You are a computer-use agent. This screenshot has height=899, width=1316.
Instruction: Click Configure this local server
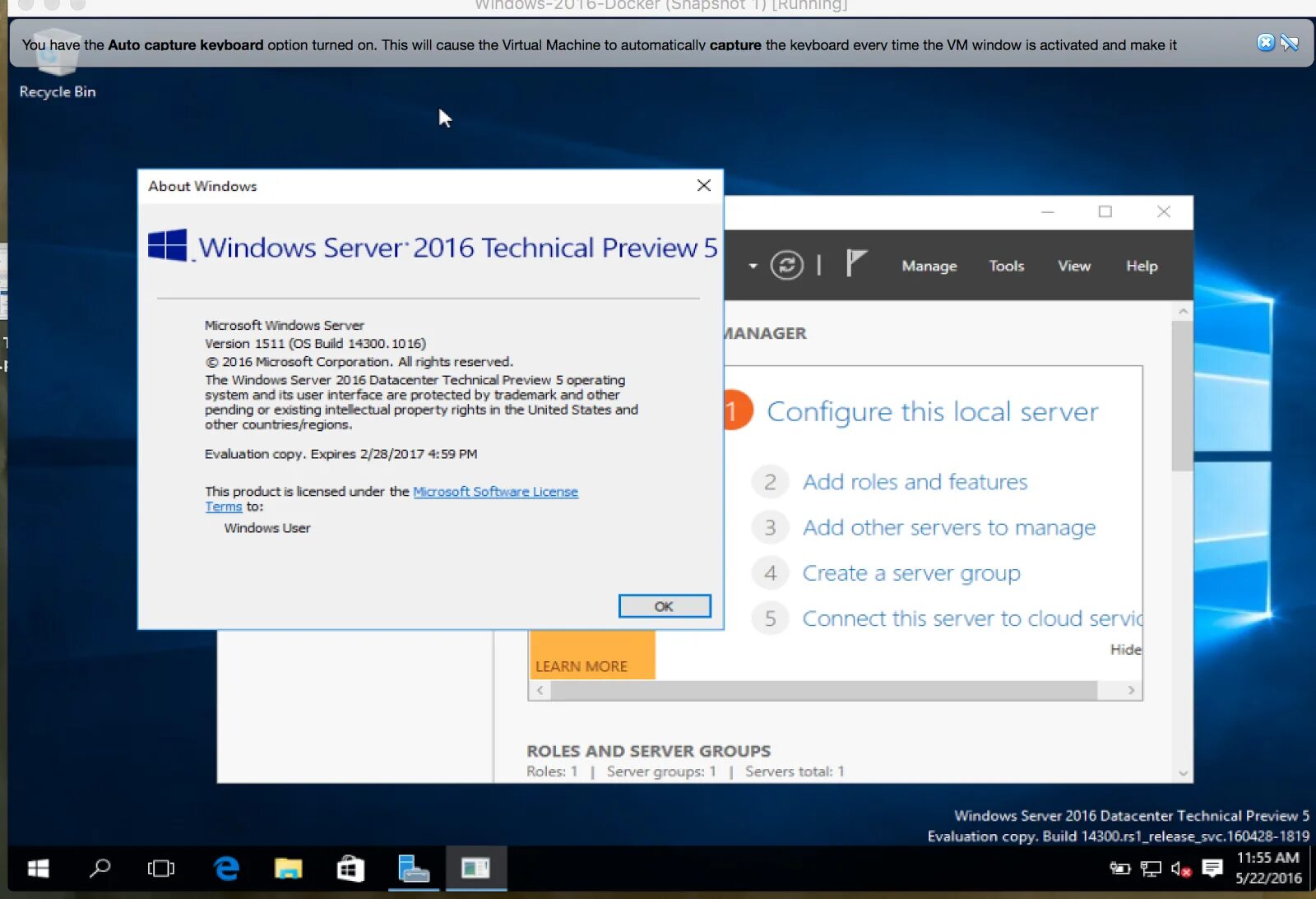[932, 411]
